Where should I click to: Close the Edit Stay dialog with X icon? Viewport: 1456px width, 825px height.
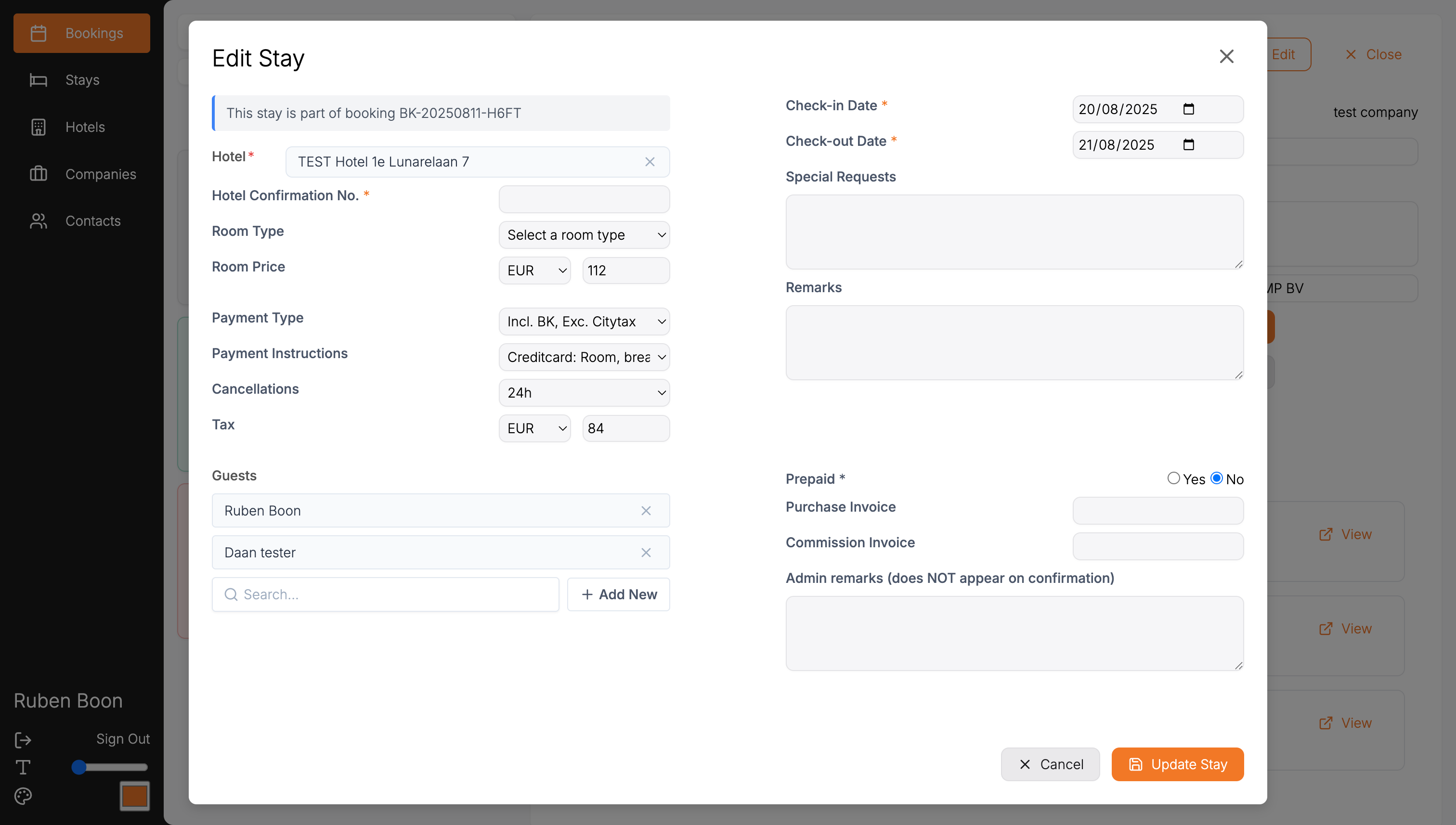[1226, 57]
